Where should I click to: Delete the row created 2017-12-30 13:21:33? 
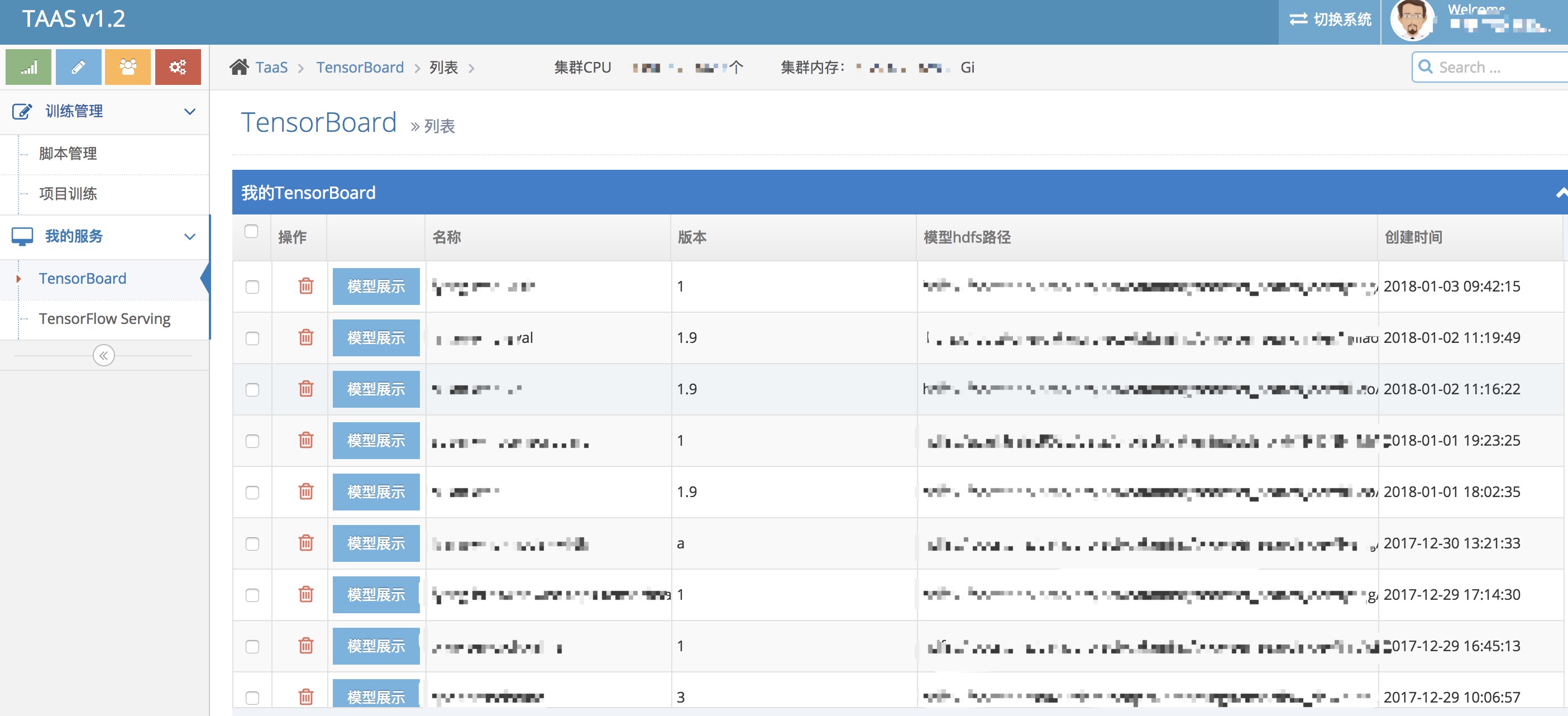[306, 542]
